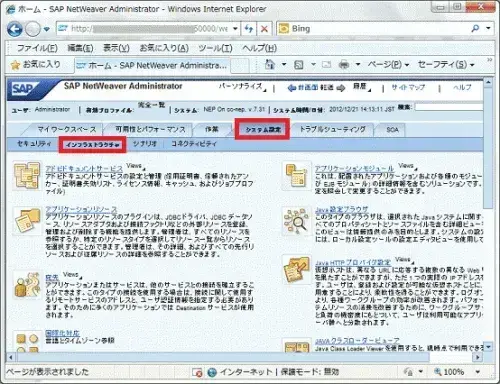This screenshot has width=500, height=384.
Task: Open the ページ(P) dropdown menu
Action: coord(388,65)
